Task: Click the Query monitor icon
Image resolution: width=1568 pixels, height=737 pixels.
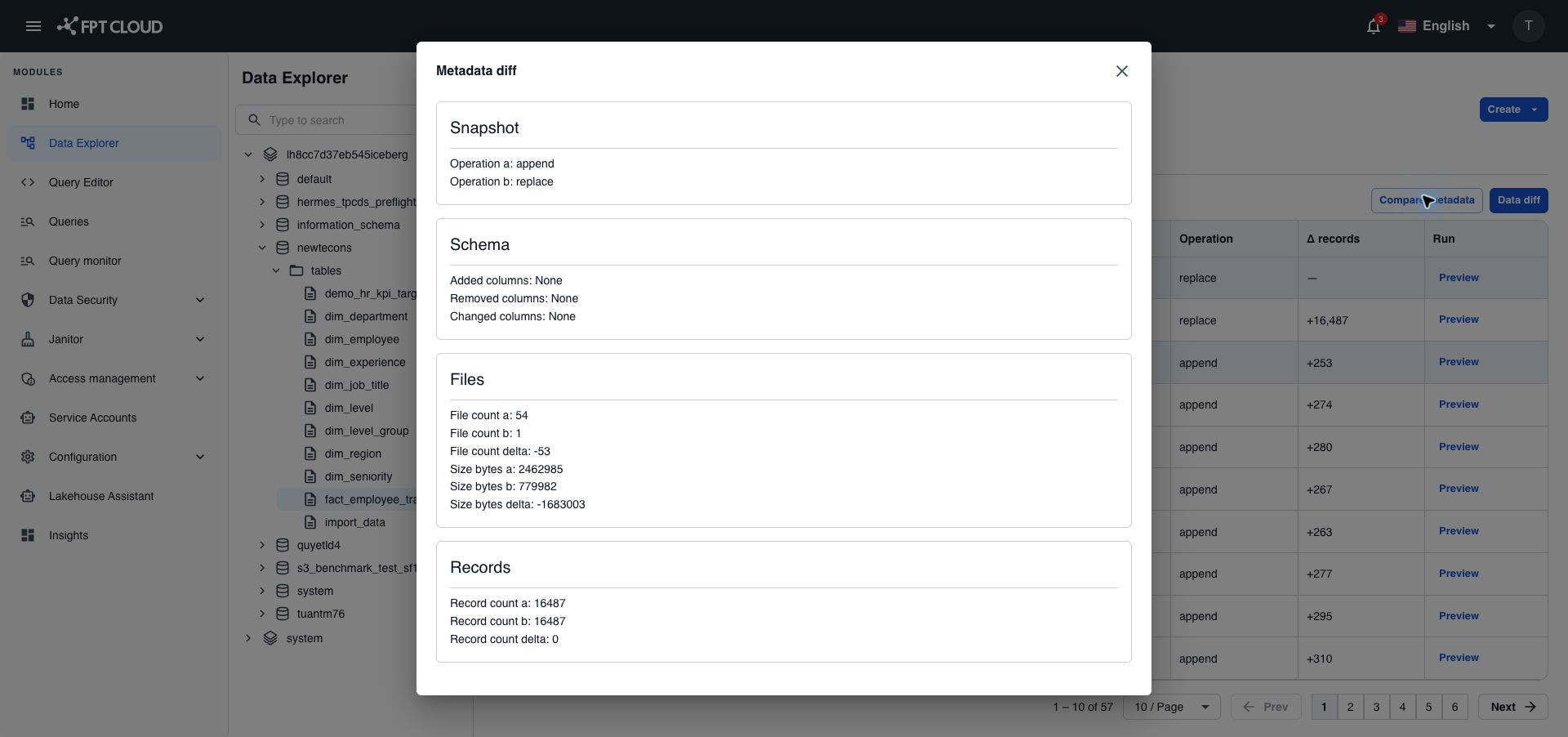Action: click(x=28, y=261)
